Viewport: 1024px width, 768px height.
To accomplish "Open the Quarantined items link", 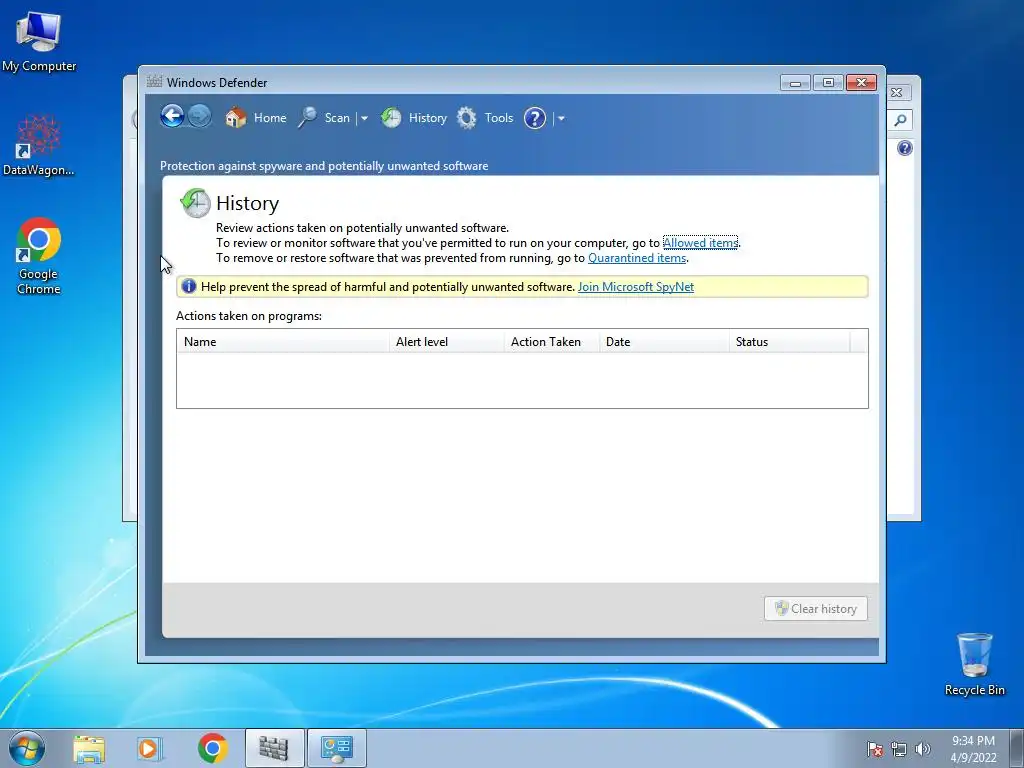I will coord(637,258).
